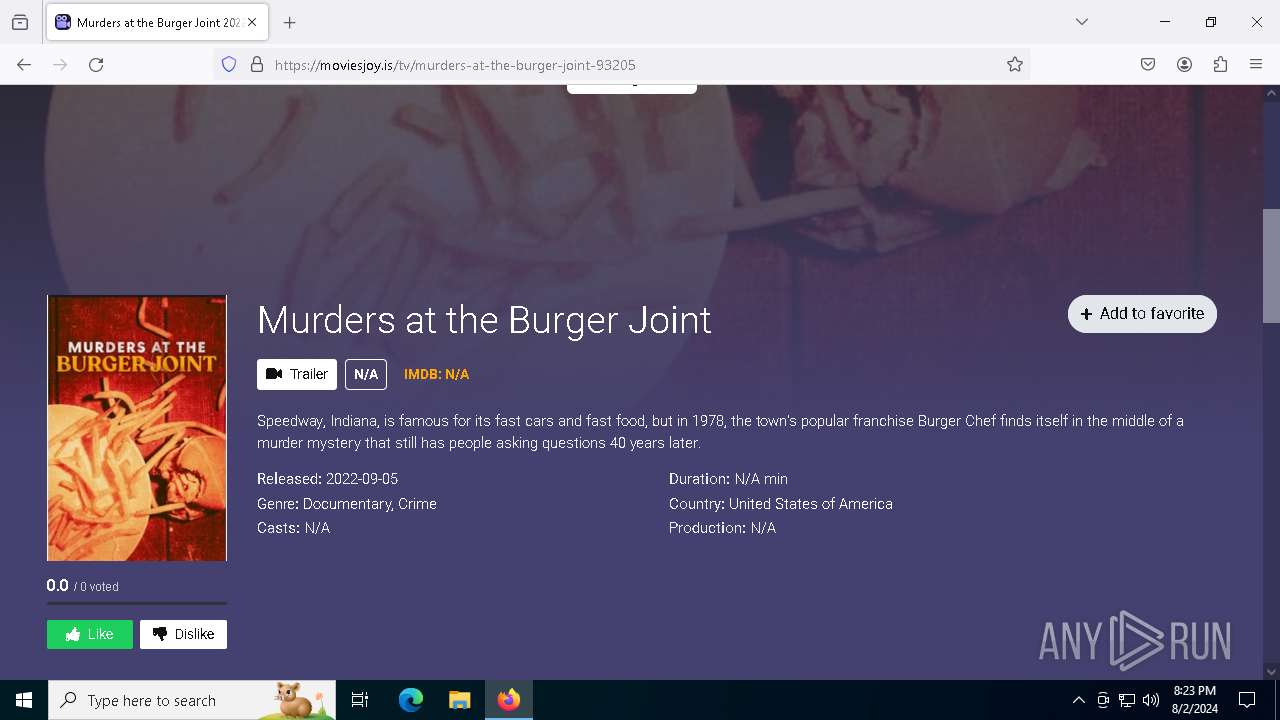This screenshot has height=720, width=1280.
Task: Dislike this show
Action: pos(184,634)
